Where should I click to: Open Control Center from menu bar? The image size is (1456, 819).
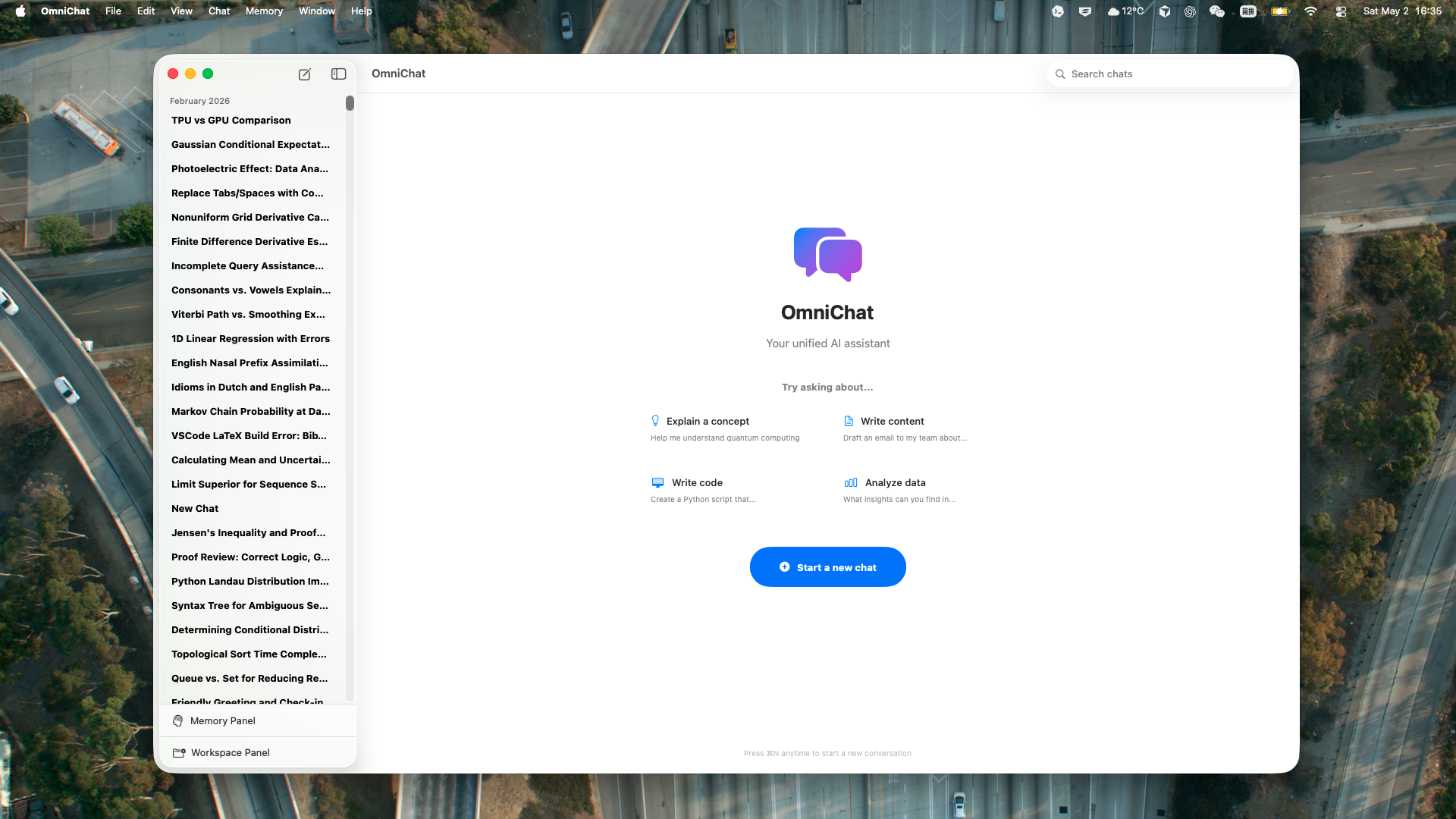pos(1341,11)
